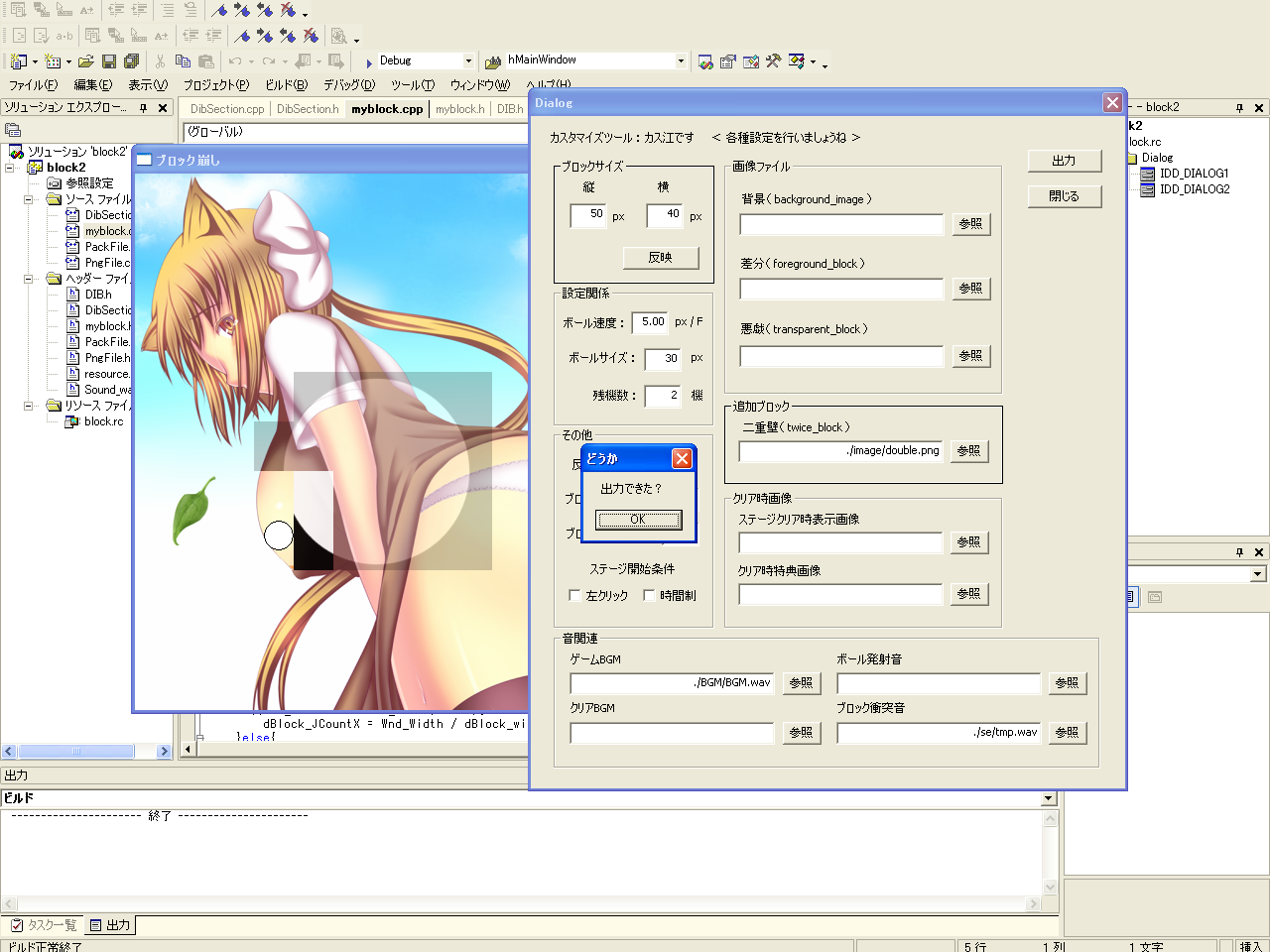Open the New Project icon dropdown arrow
Viewport: 1270px width, 952px height.
[x=34, y=62]
